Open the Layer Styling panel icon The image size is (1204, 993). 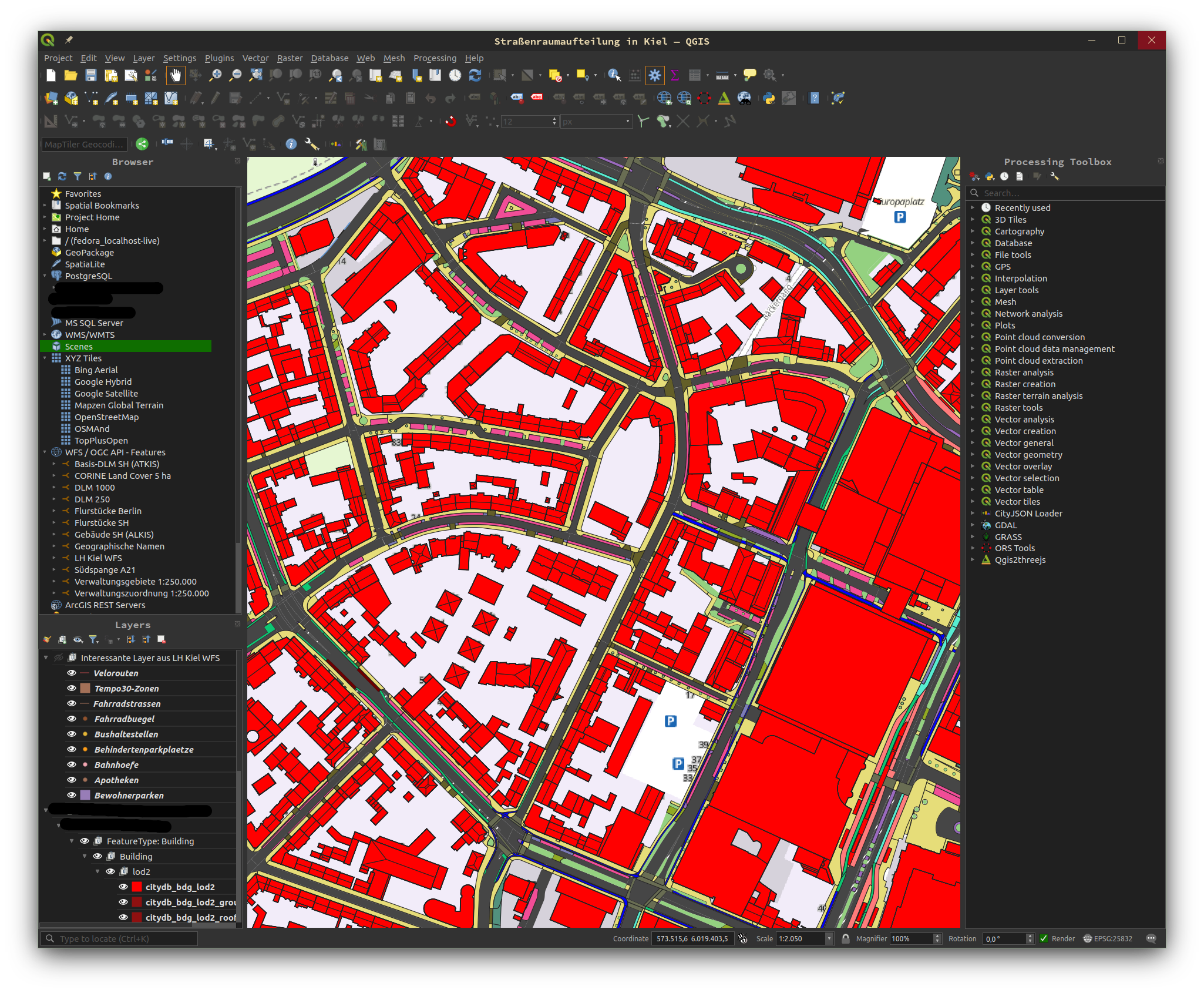pyautogui.click(x=47, y=639)
